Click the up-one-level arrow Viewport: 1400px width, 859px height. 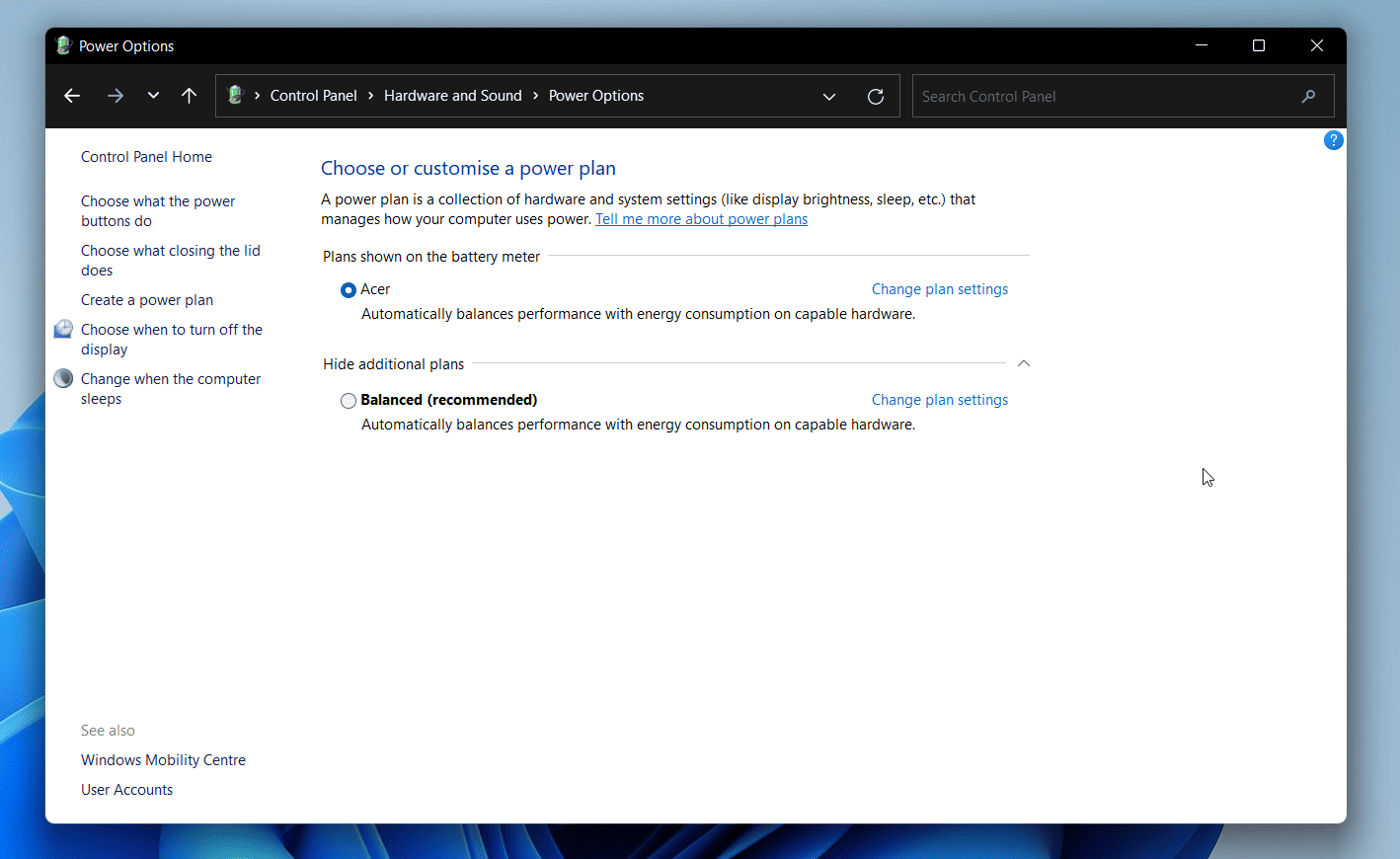[189, 95]
